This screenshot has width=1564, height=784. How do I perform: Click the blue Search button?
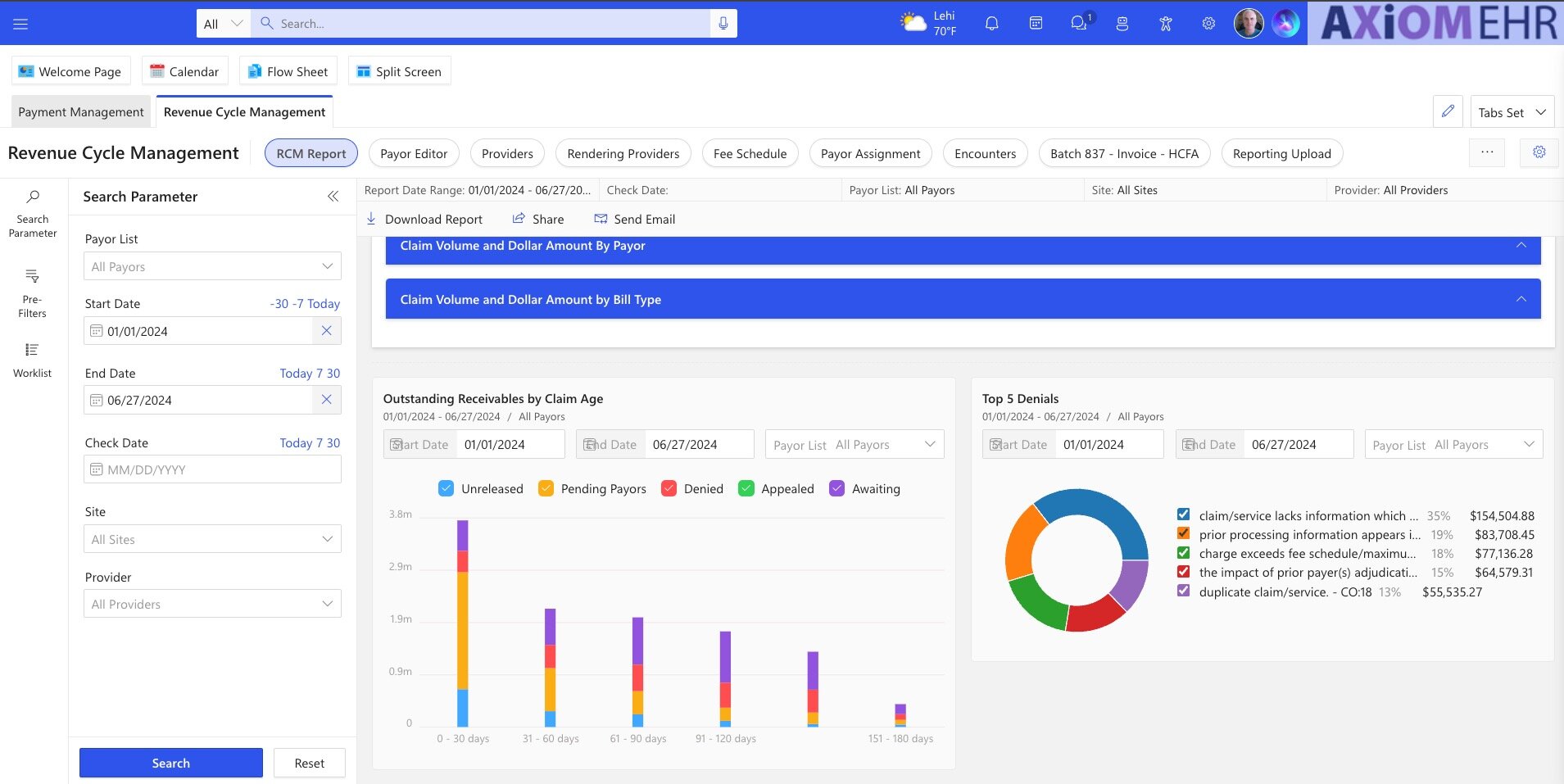tap(170, 763)
